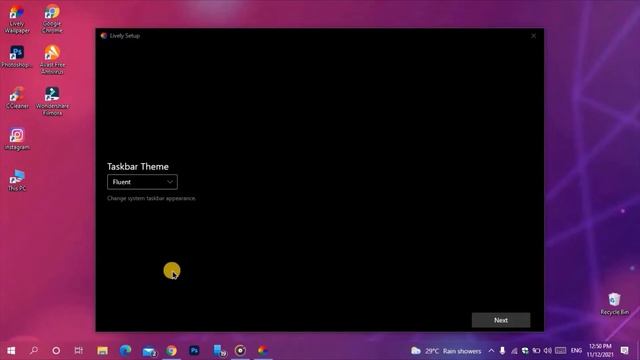Screen dimensions: 640x360
Task: Open taskbar Search
Action: click(34, 351)
